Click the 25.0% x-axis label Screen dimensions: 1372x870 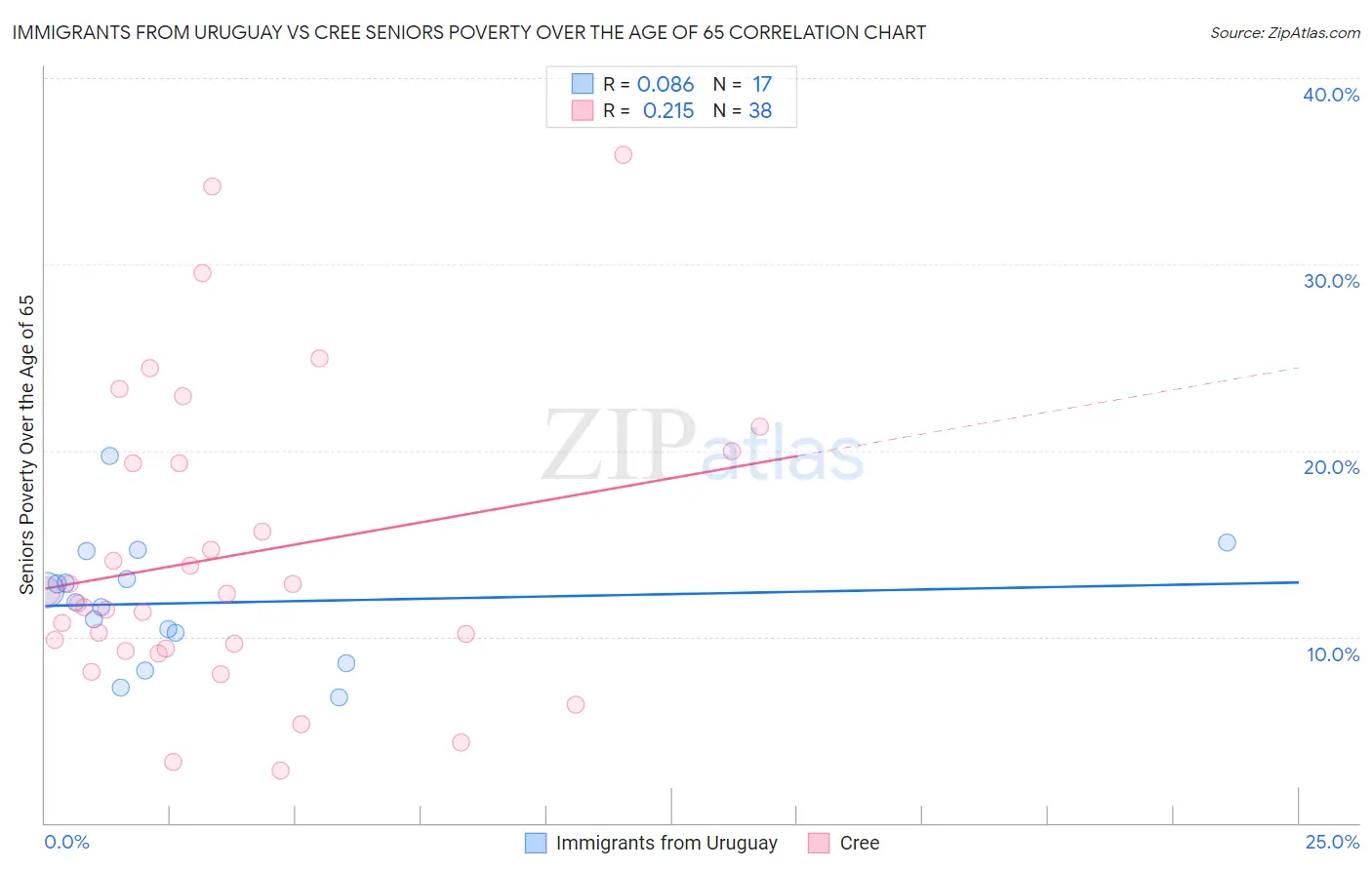[x=1332, y=842]
